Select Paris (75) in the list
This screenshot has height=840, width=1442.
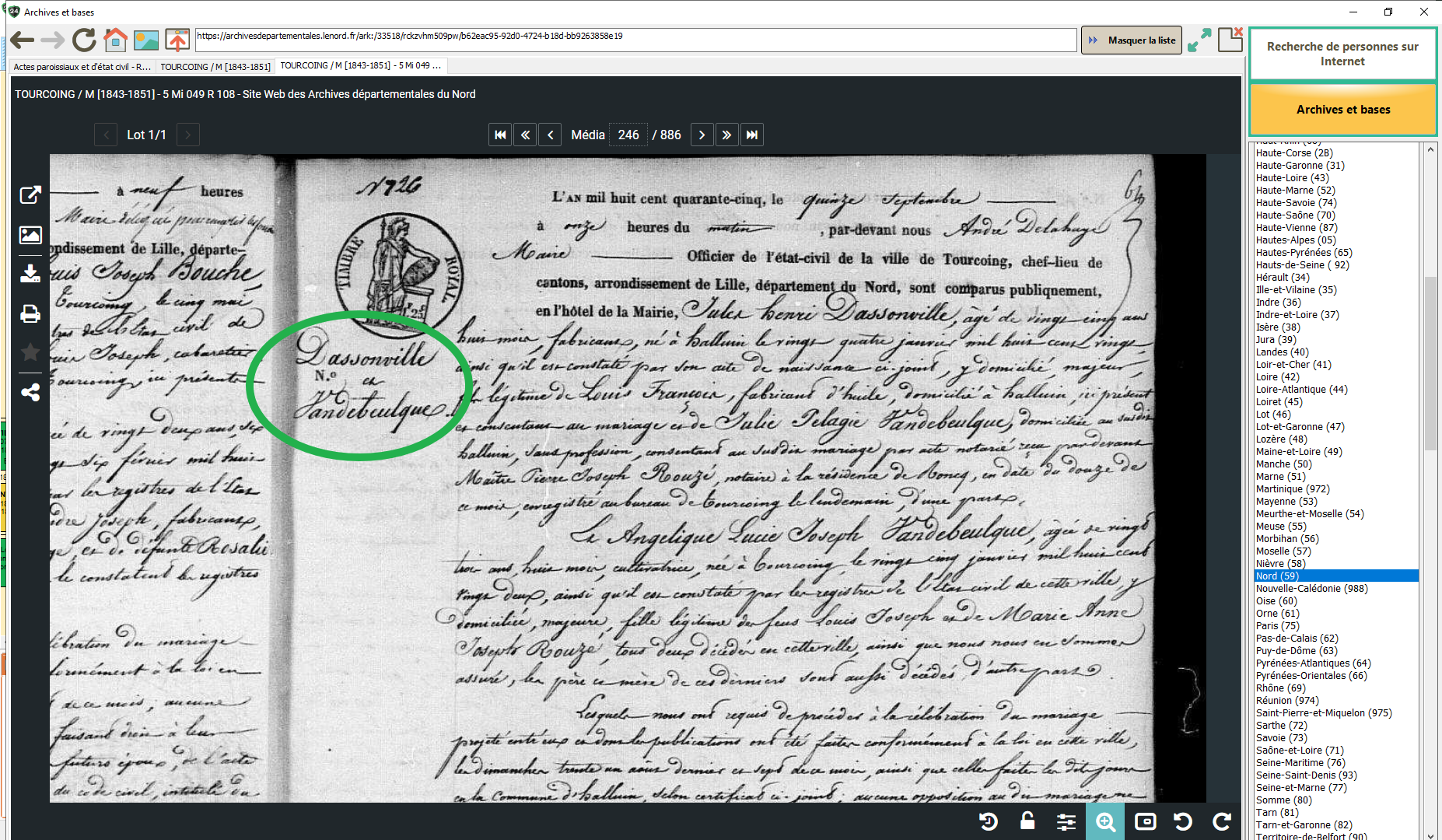1277,625
